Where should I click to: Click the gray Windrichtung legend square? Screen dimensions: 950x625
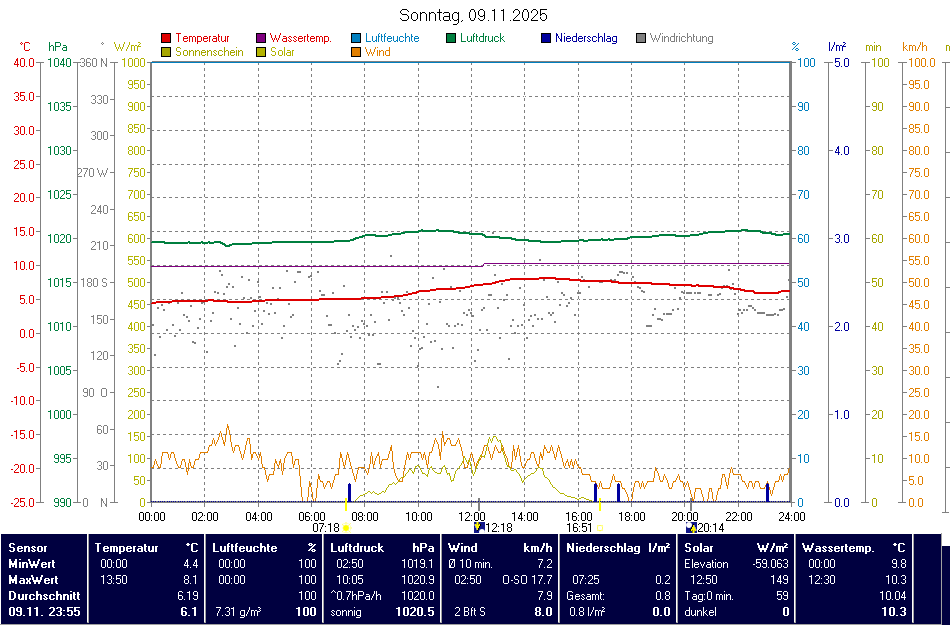coord(641,39)
